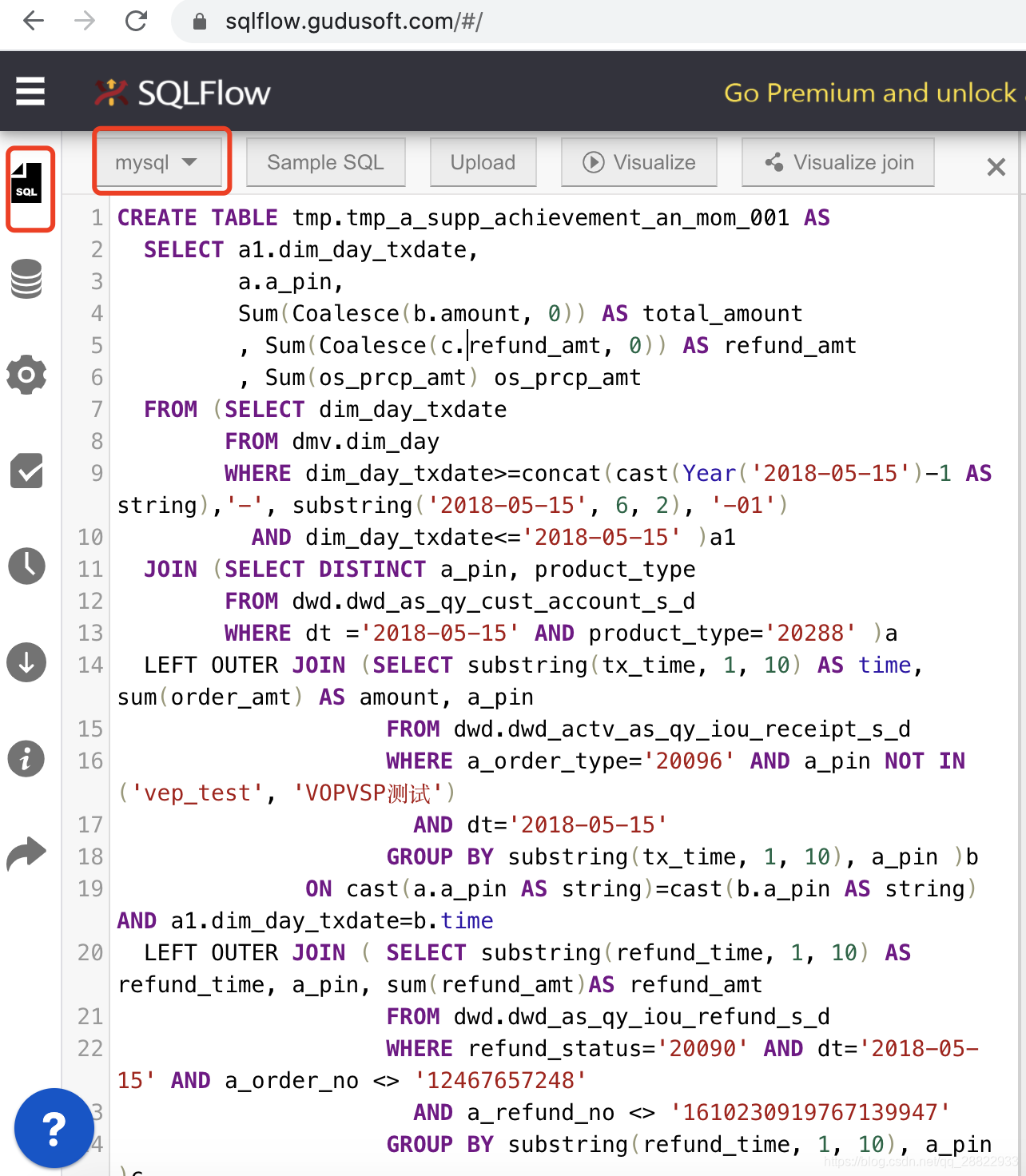Click 'dmv.dim_day' on line 8
Viewport: 1026px width, 1176px height.
(366, 441)
